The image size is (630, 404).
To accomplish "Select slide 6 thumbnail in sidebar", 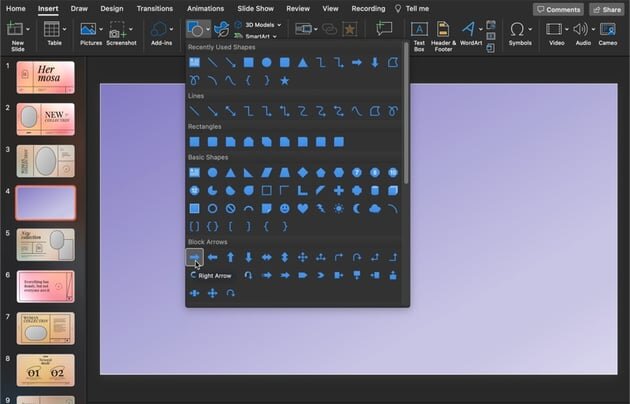I will click(x=44, y=285).
